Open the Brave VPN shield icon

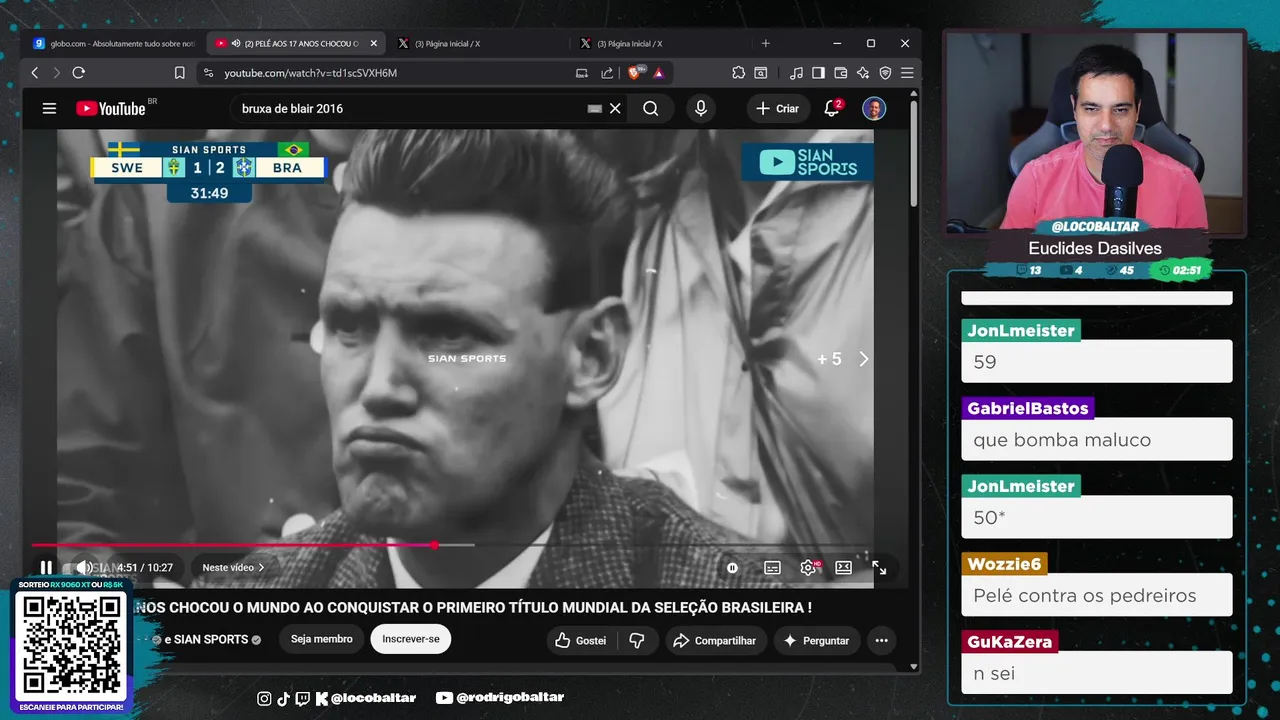[885, 73]
